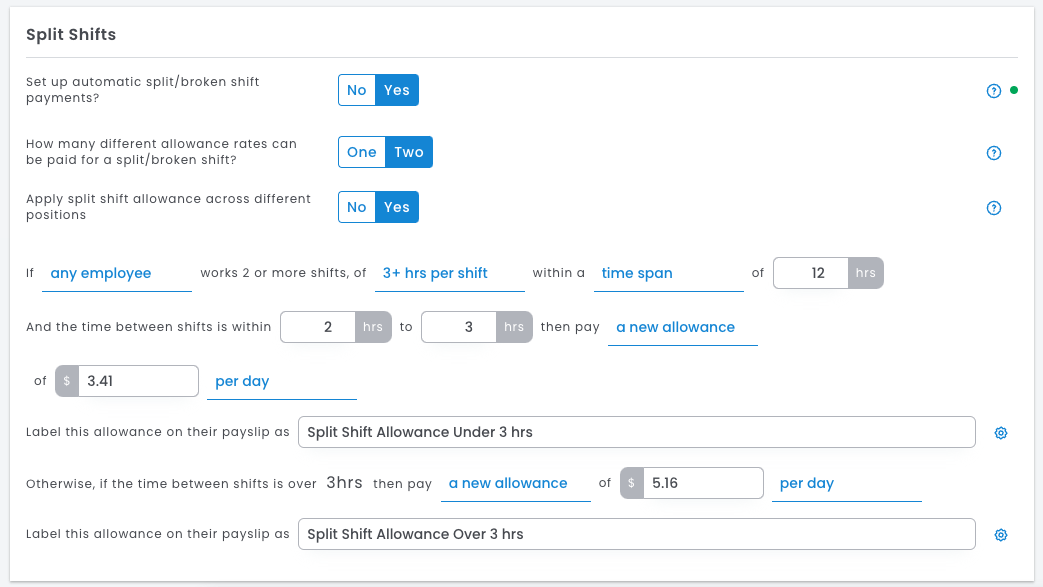The image size is (1043, 587).
Task: Open first 'a new allowance' dropdown after hours range
Action: [682, 327]
